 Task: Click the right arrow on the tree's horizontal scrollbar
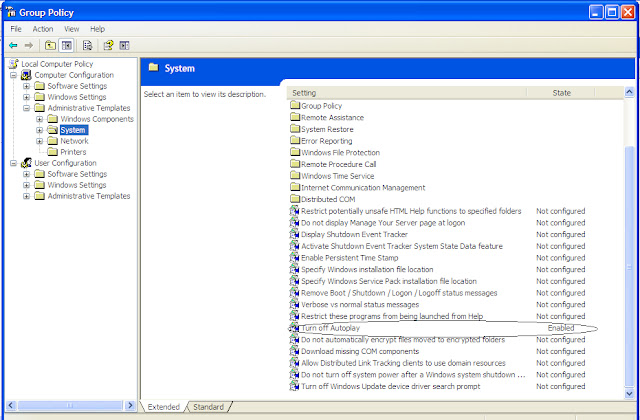pos(130,406)
